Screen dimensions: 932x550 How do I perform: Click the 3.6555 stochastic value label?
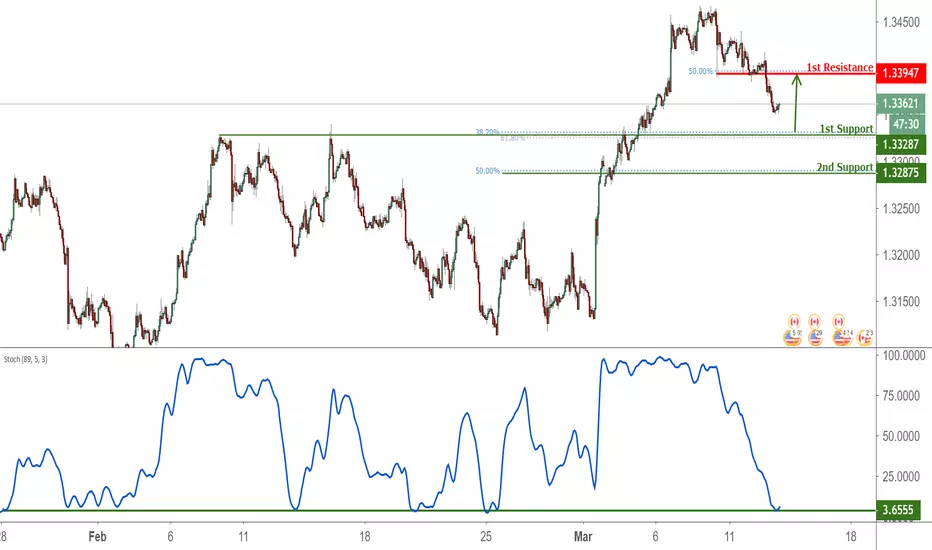point(898,510)
